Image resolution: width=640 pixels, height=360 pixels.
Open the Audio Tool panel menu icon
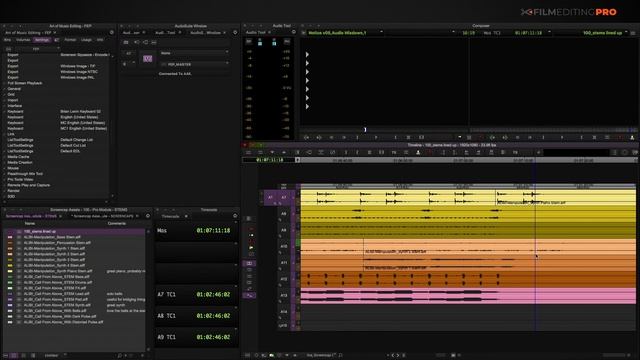click(293, 32)
